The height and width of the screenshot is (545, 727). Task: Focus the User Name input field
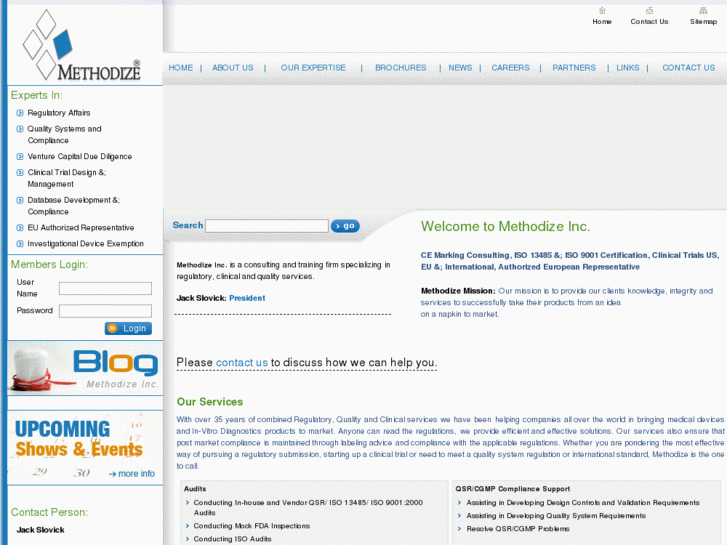105,289
